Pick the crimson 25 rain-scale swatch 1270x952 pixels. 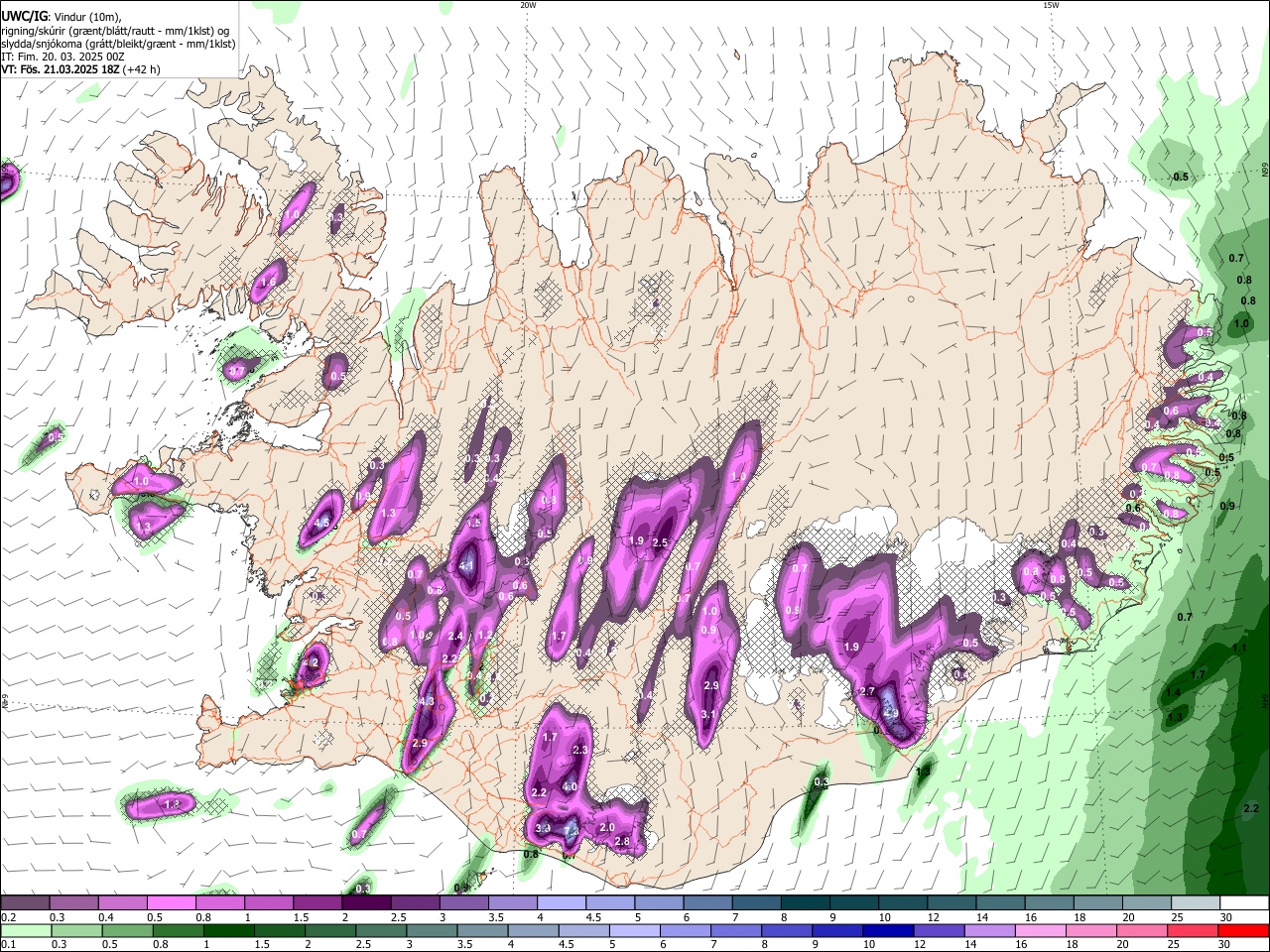click(1194, 930)
